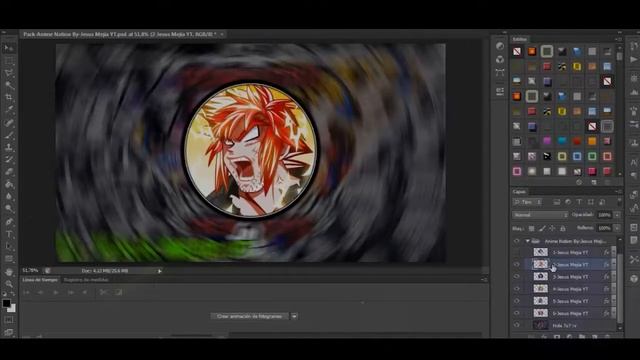
Task: Toggle visibility of the Anime Nation layer group
Action: (x=517, y=241)
